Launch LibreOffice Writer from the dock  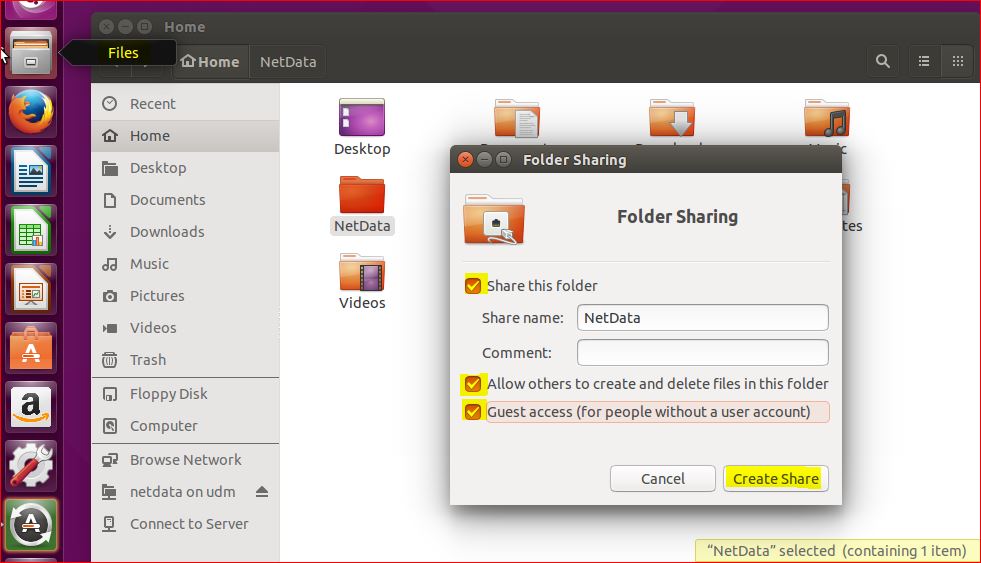[x=32, y=170]
